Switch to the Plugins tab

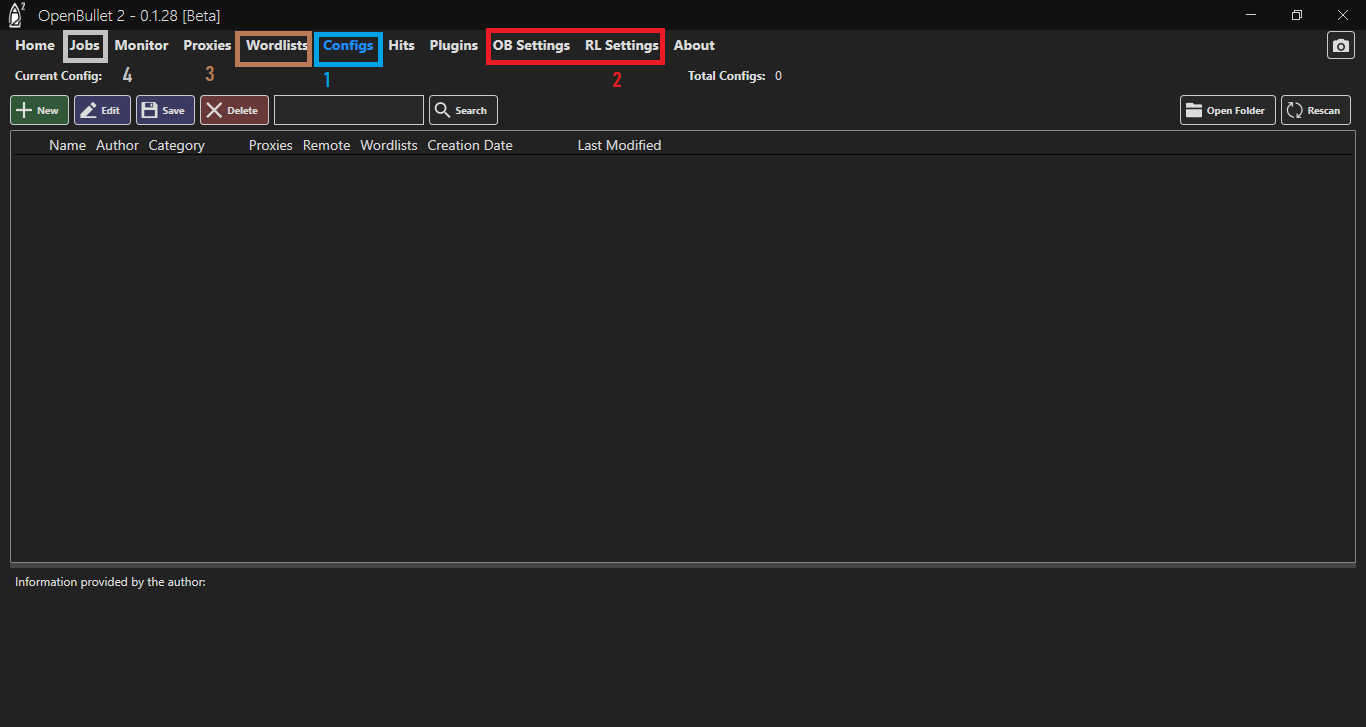pos(454,45)
